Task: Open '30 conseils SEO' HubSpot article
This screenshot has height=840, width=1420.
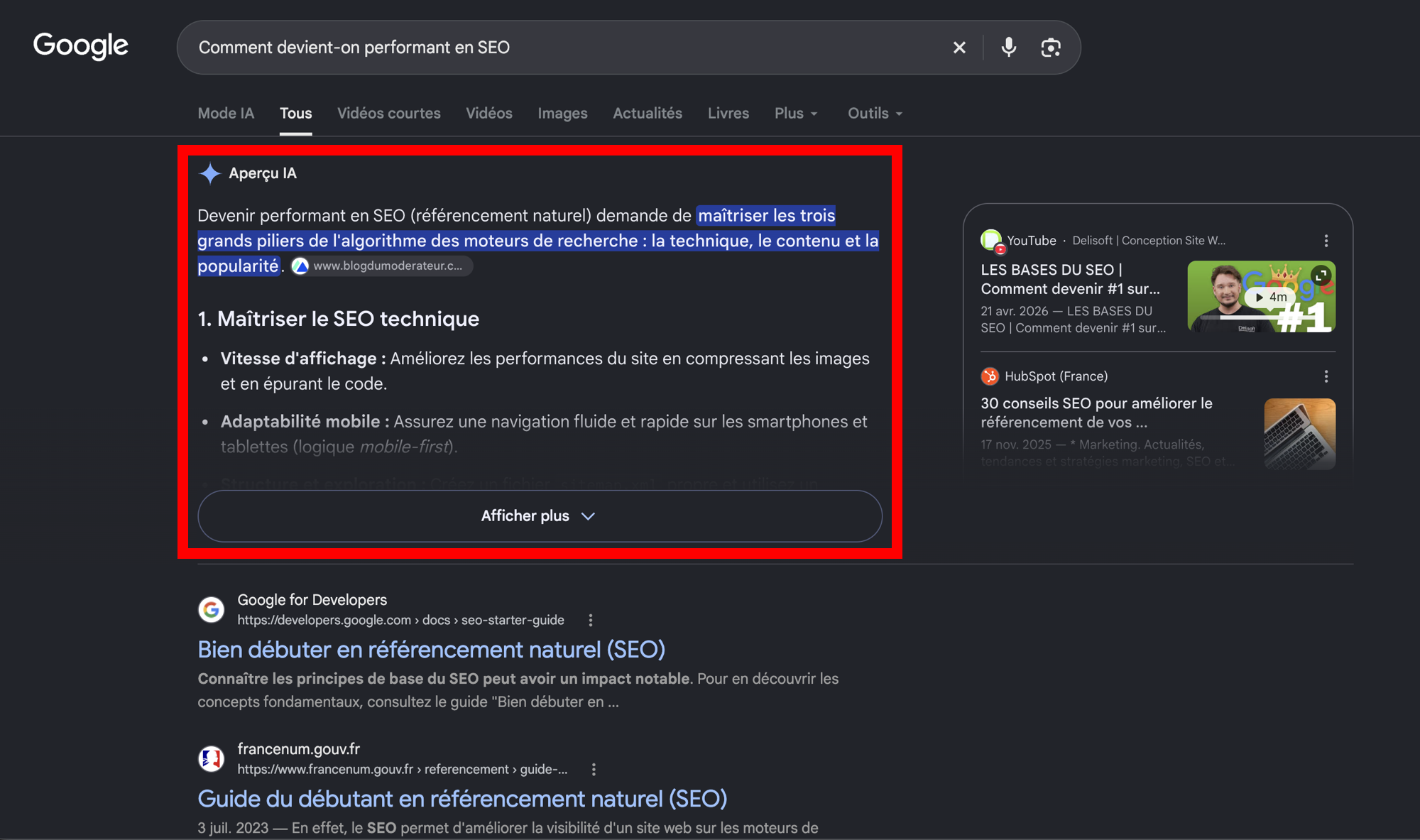Action: [x=1097, y=413]
